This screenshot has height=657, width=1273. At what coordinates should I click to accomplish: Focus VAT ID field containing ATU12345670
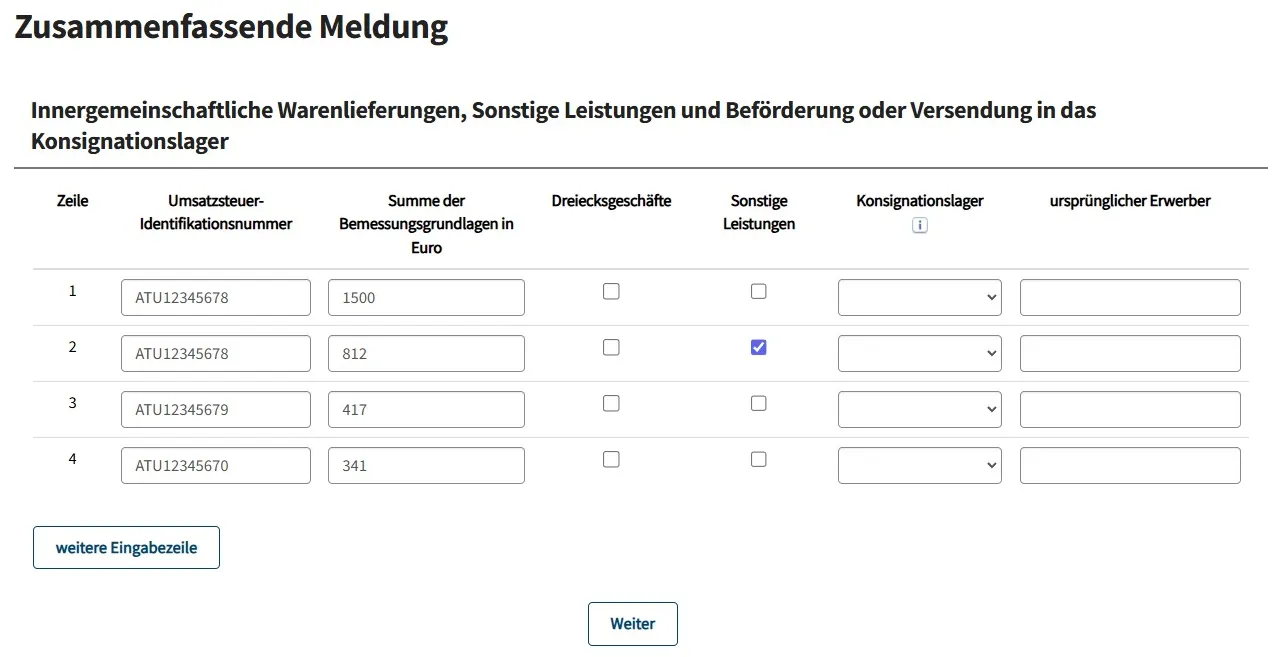click(216, 465)
